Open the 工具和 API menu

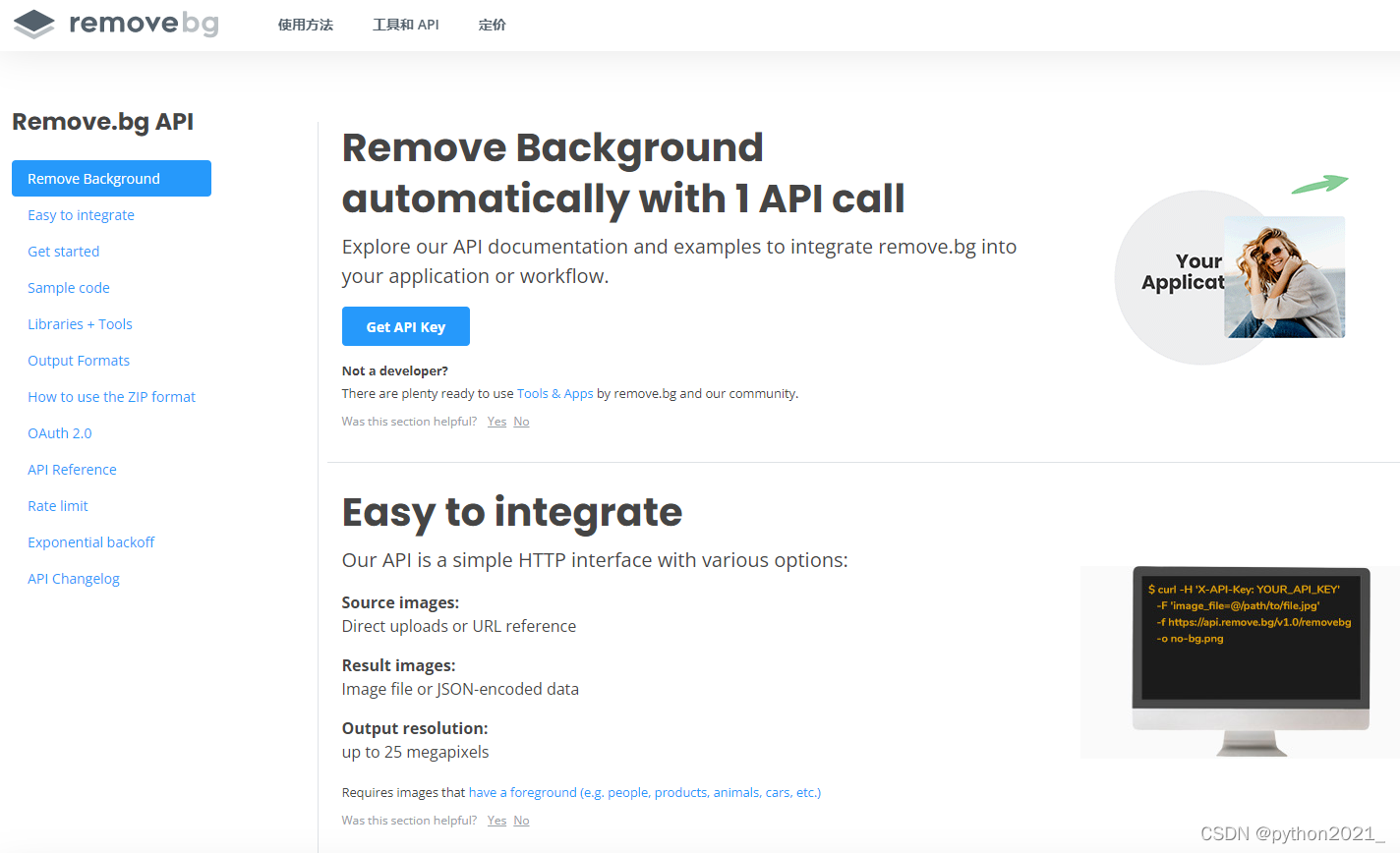tap(406, 25)
